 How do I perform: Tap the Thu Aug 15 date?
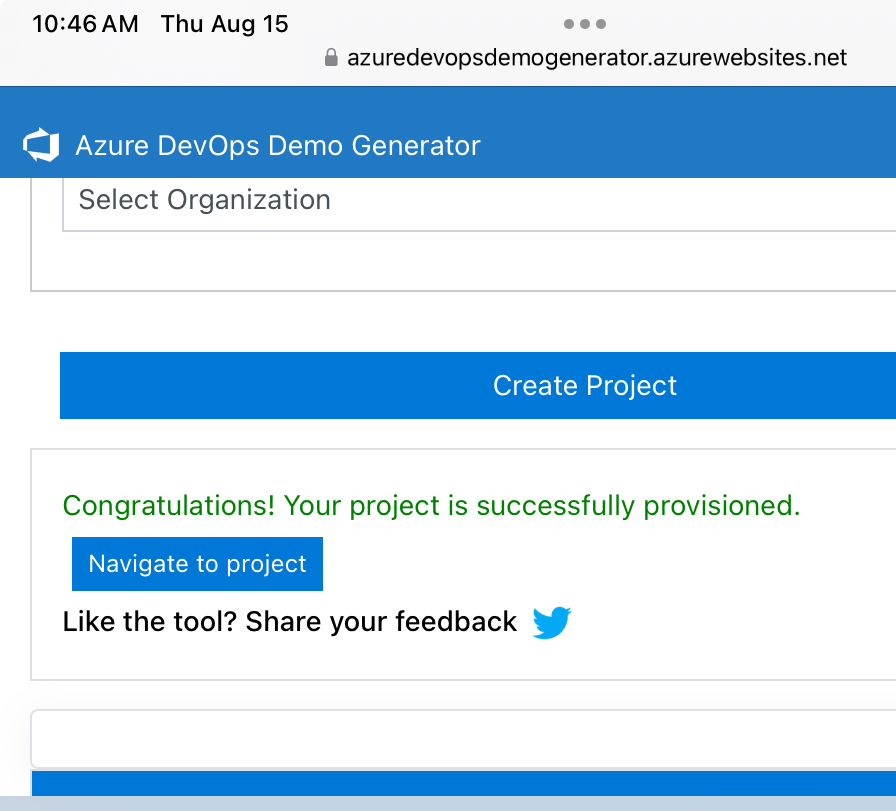[225, 24]
